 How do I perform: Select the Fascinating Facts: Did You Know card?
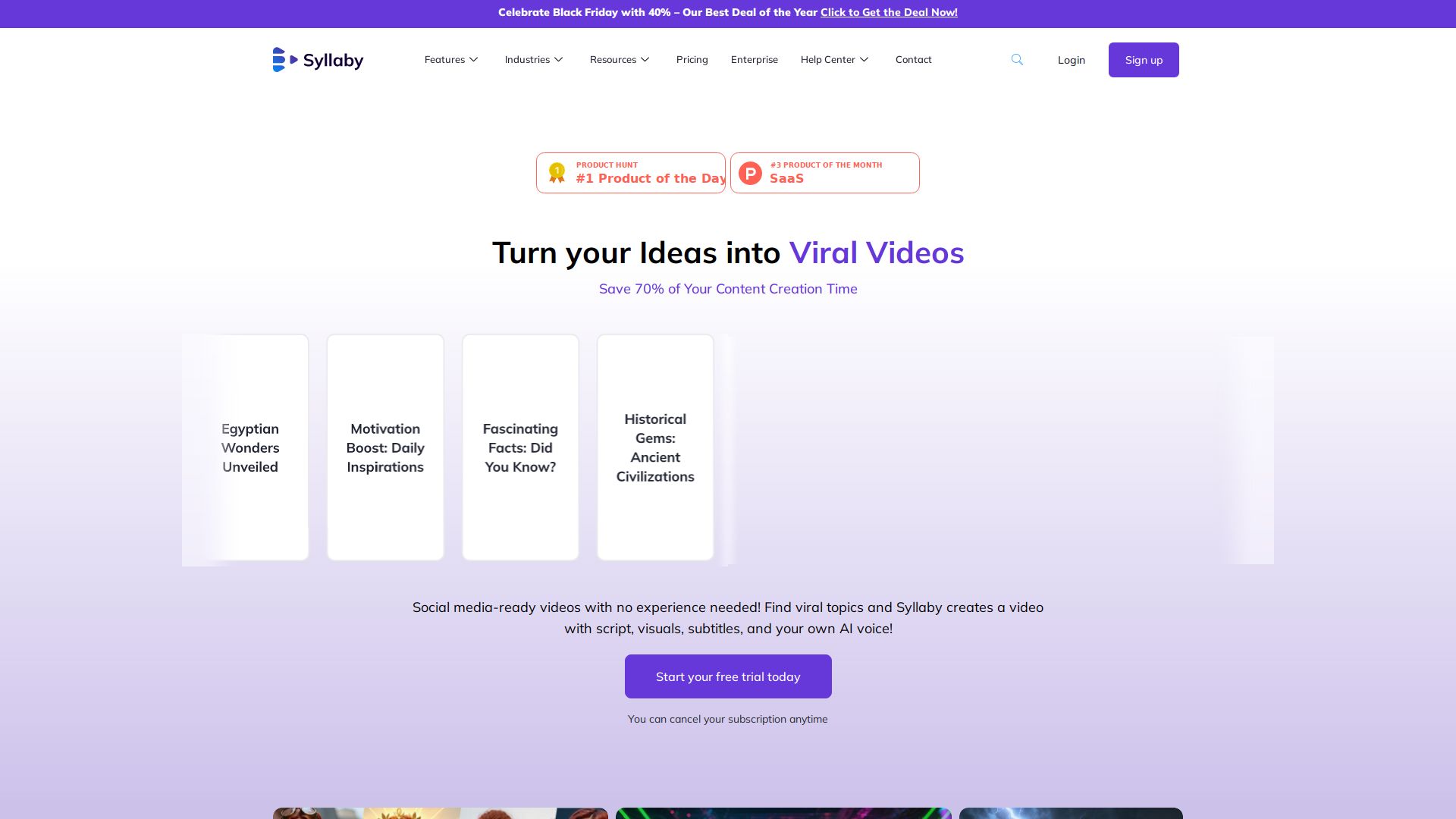[x=520, y=447]
